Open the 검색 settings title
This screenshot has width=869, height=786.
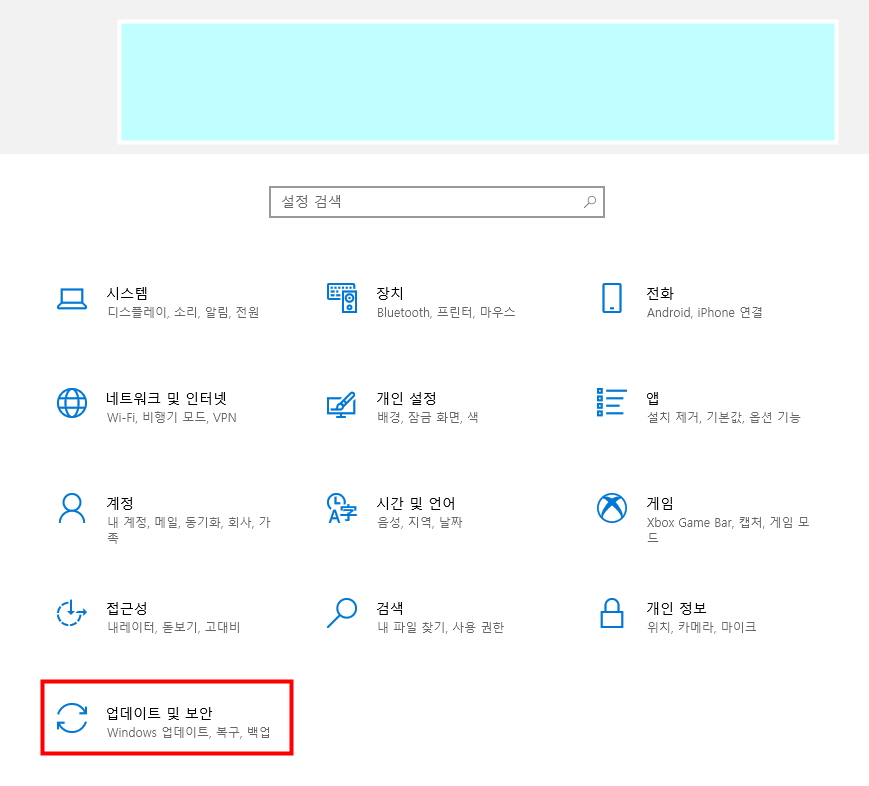tap(390, 608)
